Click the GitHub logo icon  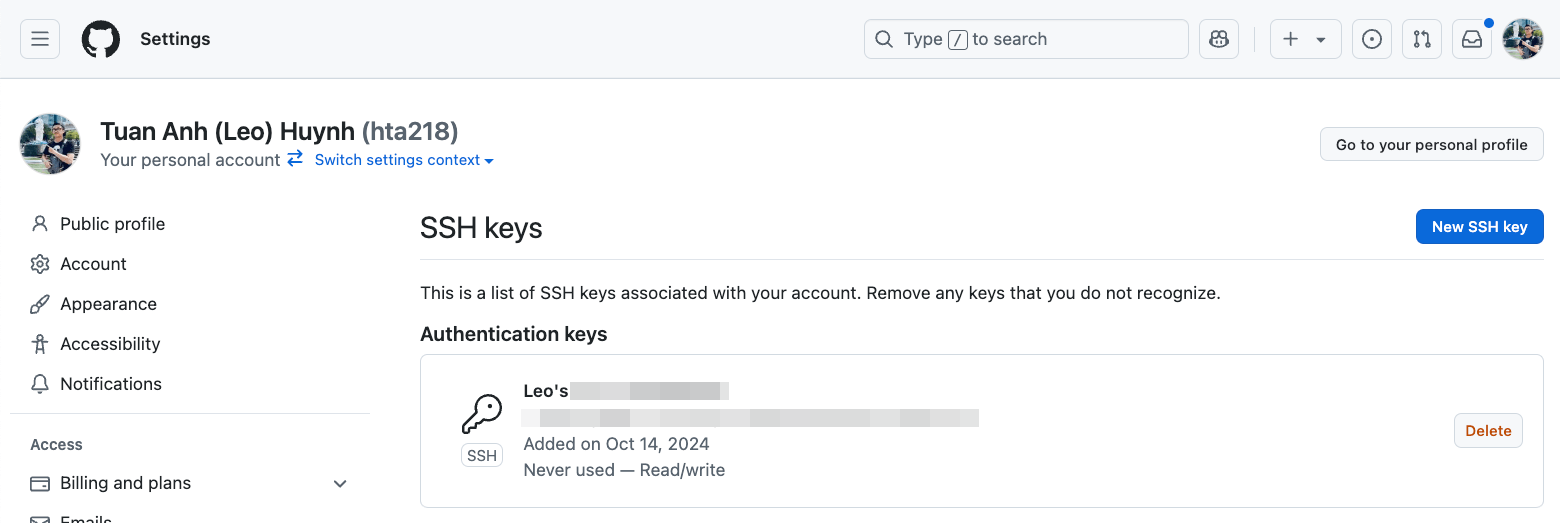(x=100, y=39)
